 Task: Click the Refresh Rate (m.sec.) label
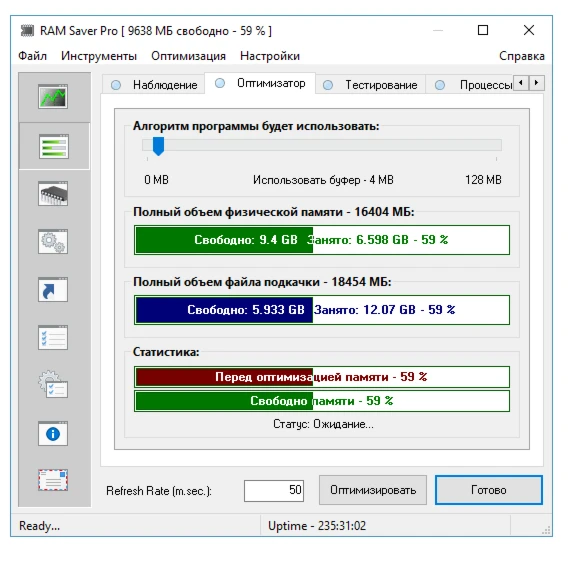click(159, 491)
